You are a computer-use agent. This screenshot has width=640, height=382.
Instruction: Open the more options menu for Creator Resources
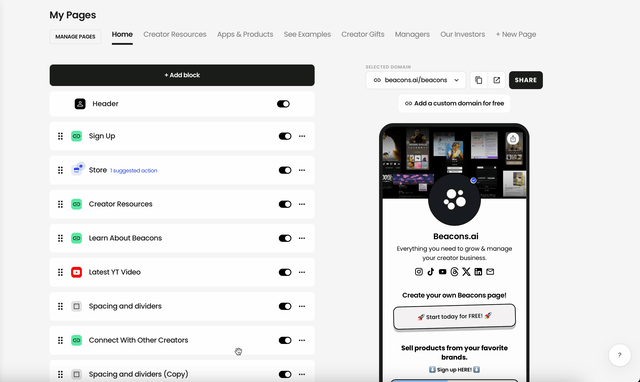pos(302,204)
